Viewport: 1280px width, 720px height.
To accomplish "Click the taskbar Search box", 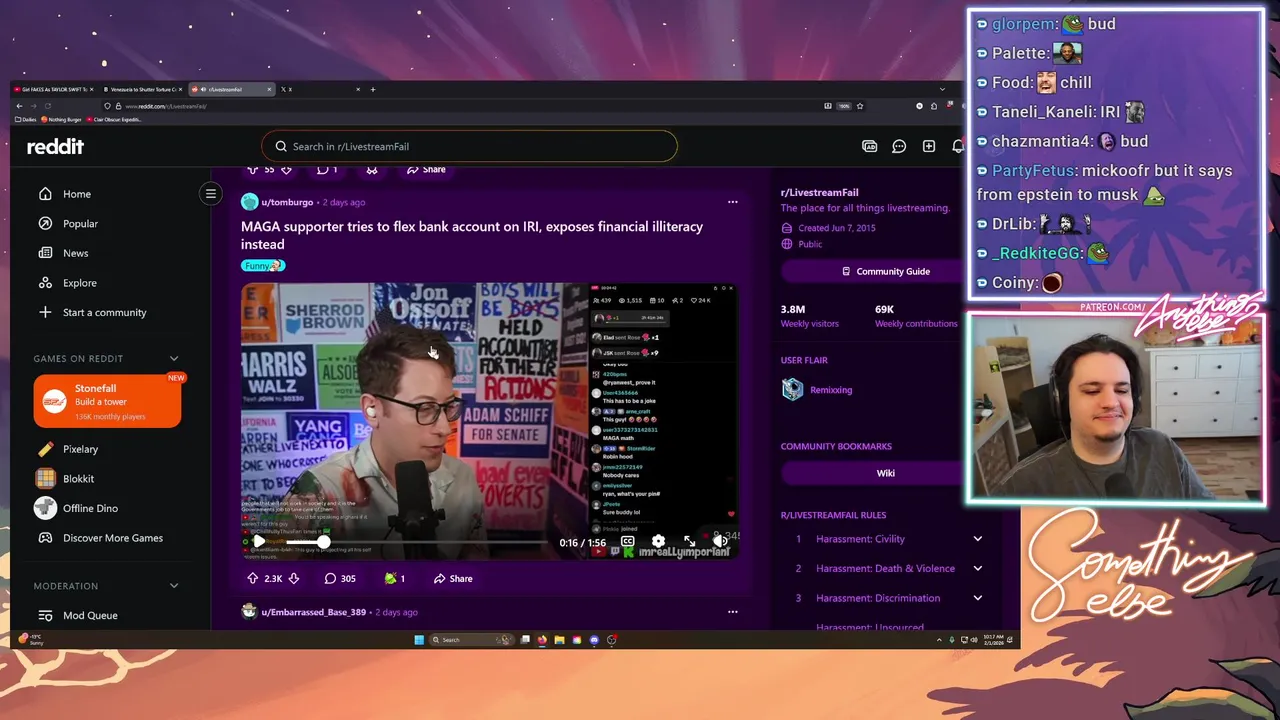I will tap(472, 640).
